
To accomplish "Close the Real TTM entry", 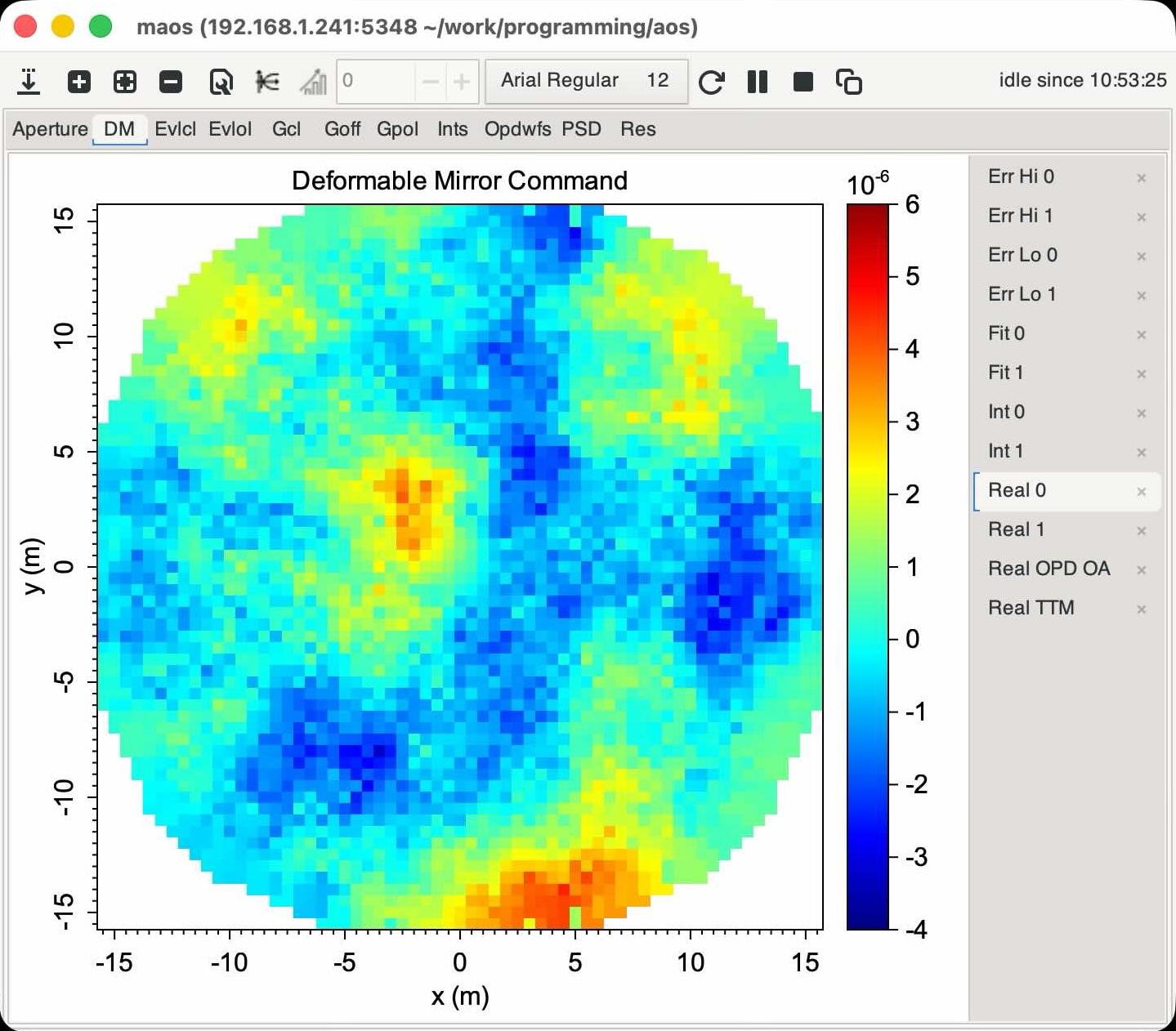I will pos(1141,609).
